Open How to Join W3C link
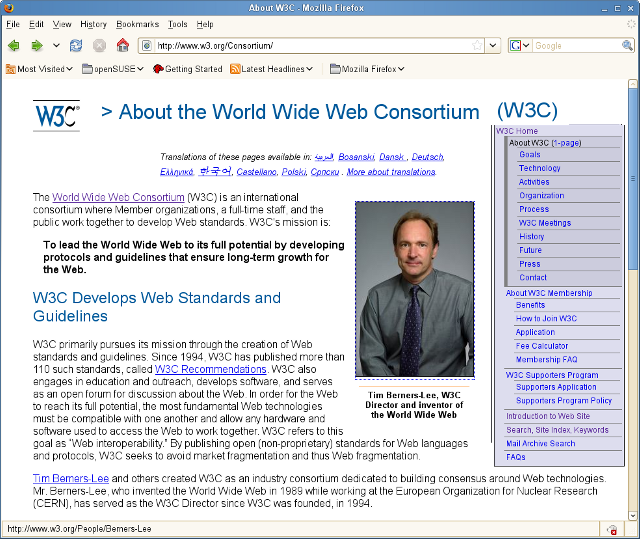 point(546,319)
